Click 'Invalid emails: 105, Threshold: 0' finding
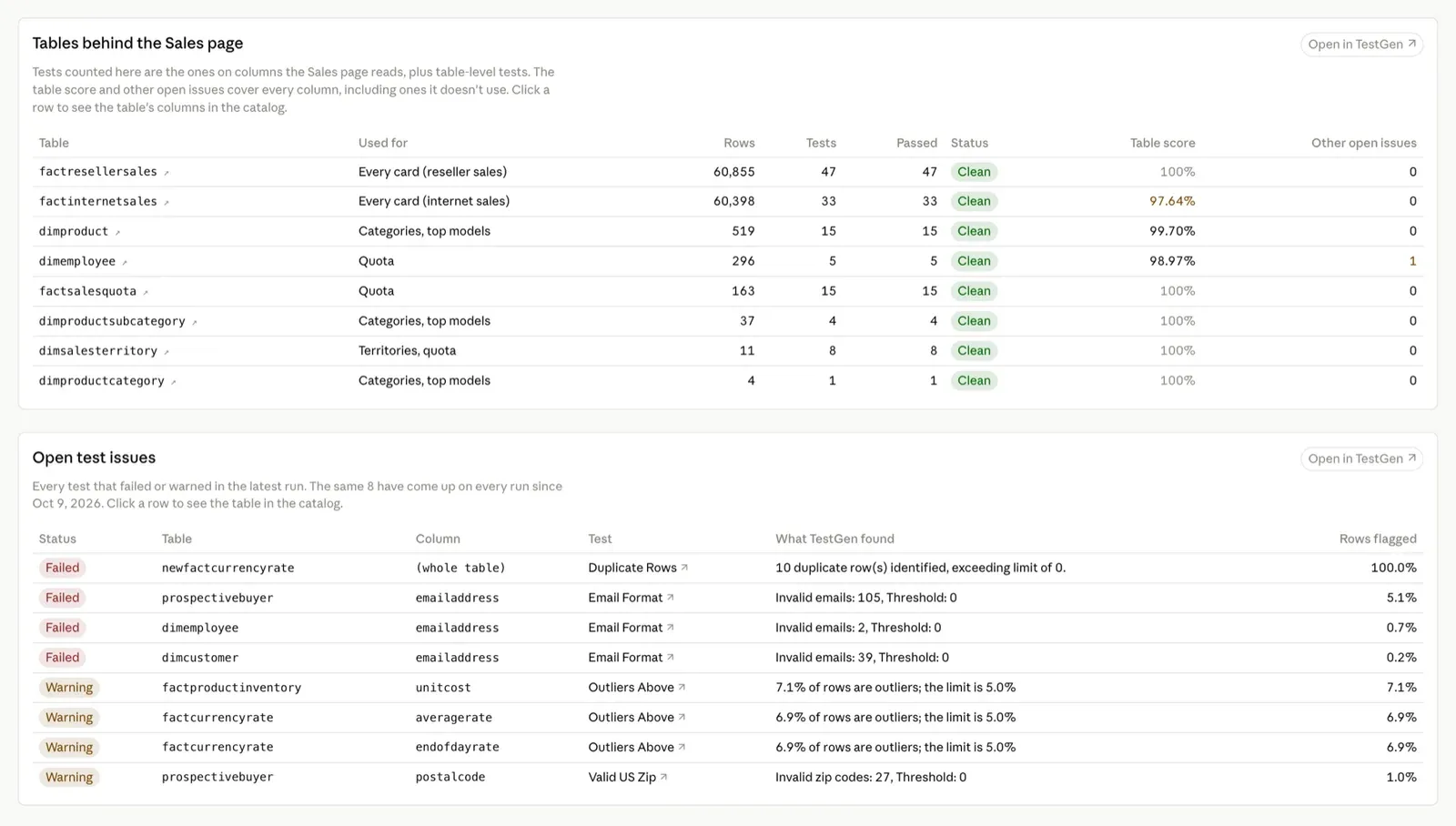Viewport: 1456px width, 826px height. click(866, 598)
